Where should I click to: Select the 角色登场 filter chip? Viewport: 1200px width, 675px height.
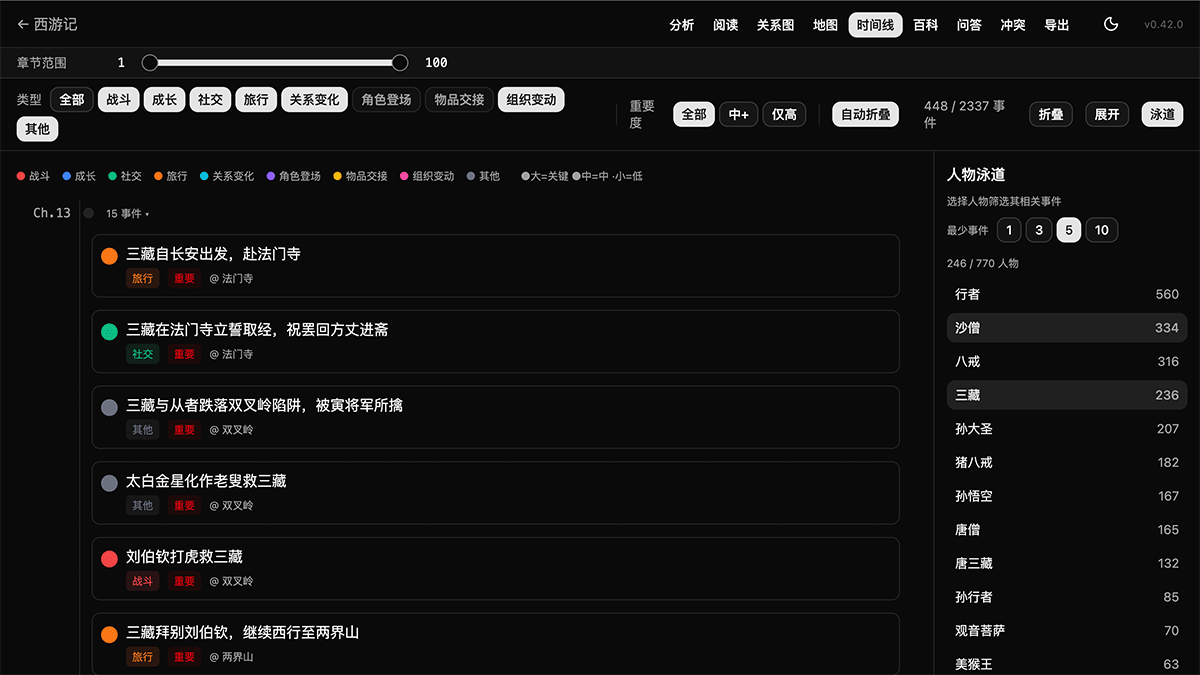(386, 100)
